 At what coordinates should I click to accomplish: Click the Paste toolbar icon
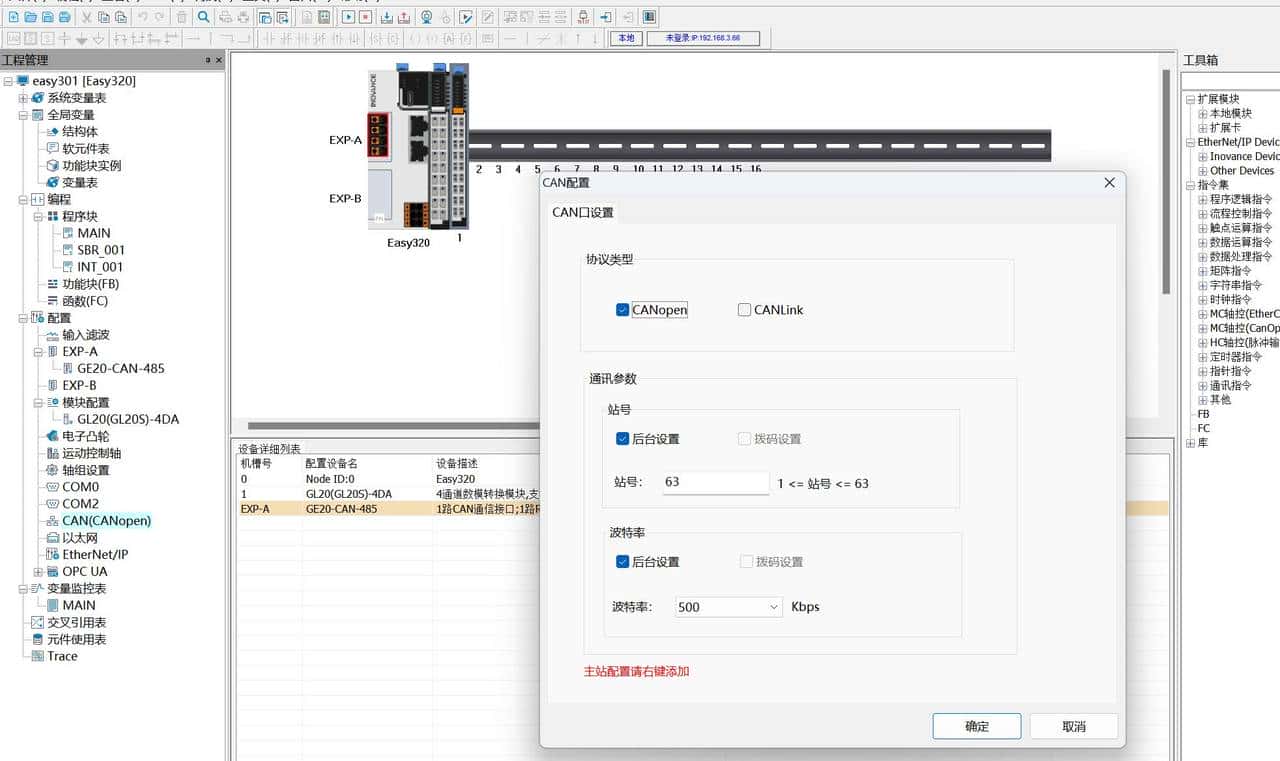click(120, 17)
